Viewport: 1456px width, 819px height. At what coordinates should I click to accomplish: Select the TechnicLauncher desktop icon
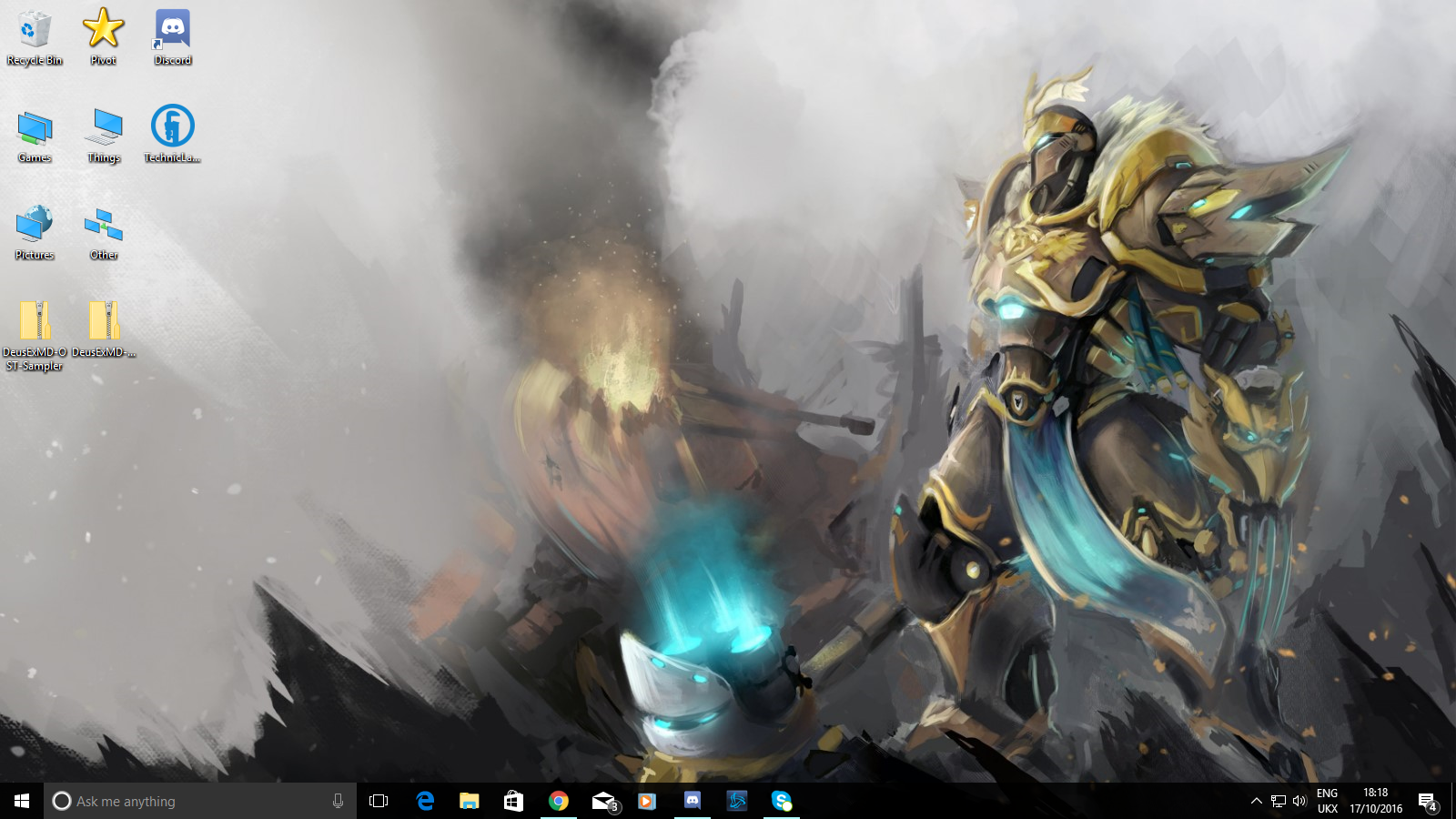coord(172,134)
